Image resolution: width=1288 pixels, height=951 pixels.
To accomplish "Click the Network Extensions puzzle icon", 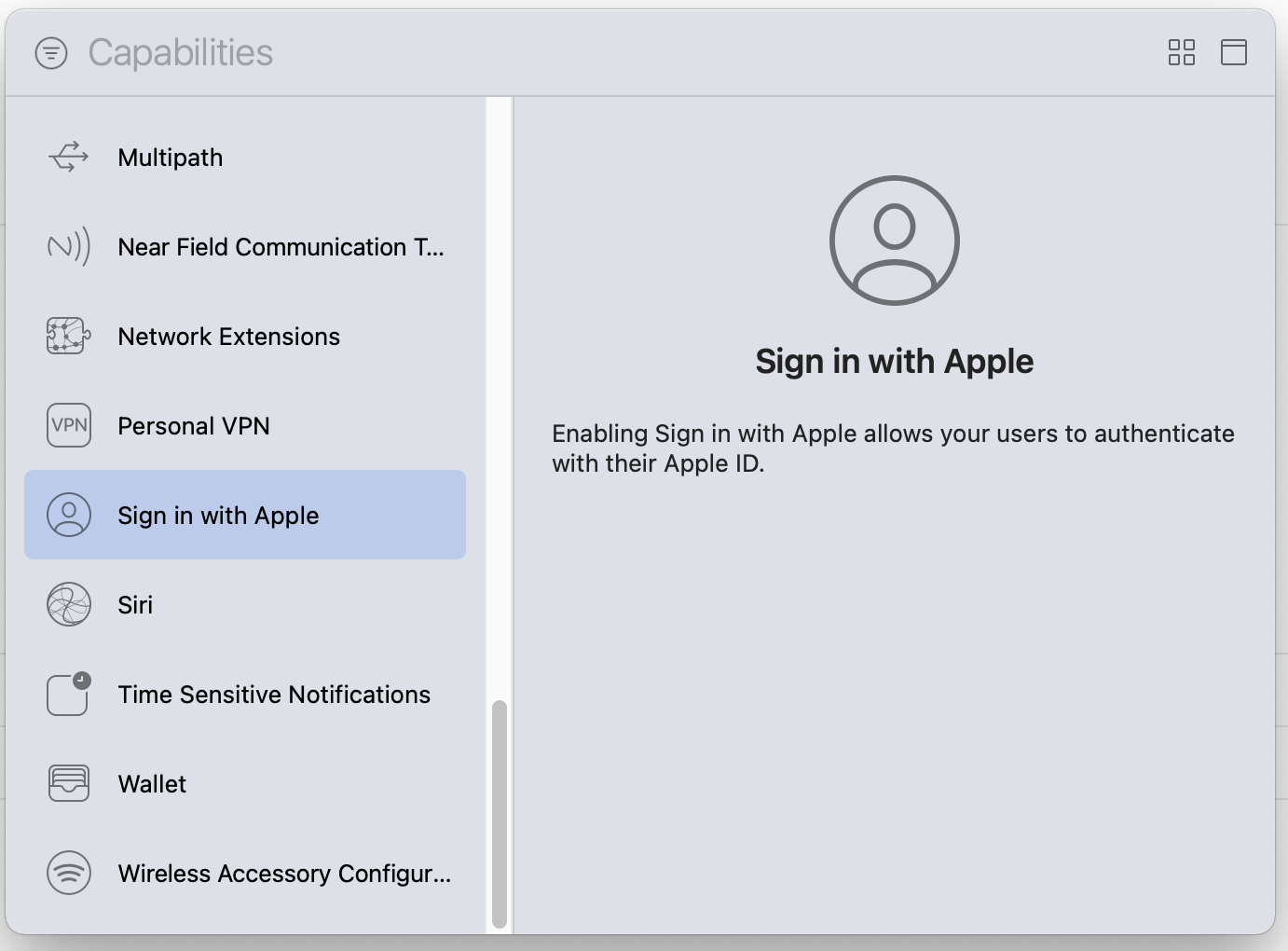I will click(x=69, y=336).
